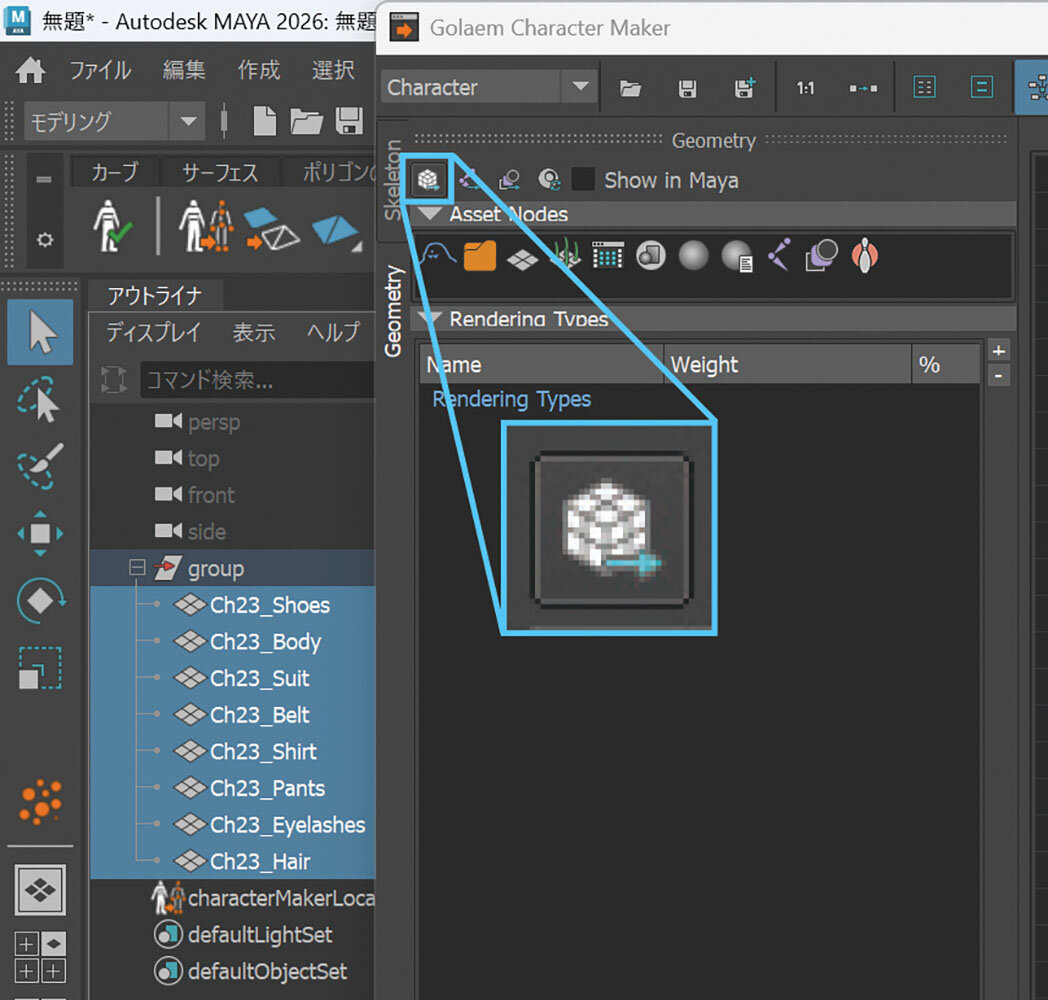Viewport: 1048px width, 1000px height.
Task: Click the orange folder asset node icon
Action: click(480, 256)
